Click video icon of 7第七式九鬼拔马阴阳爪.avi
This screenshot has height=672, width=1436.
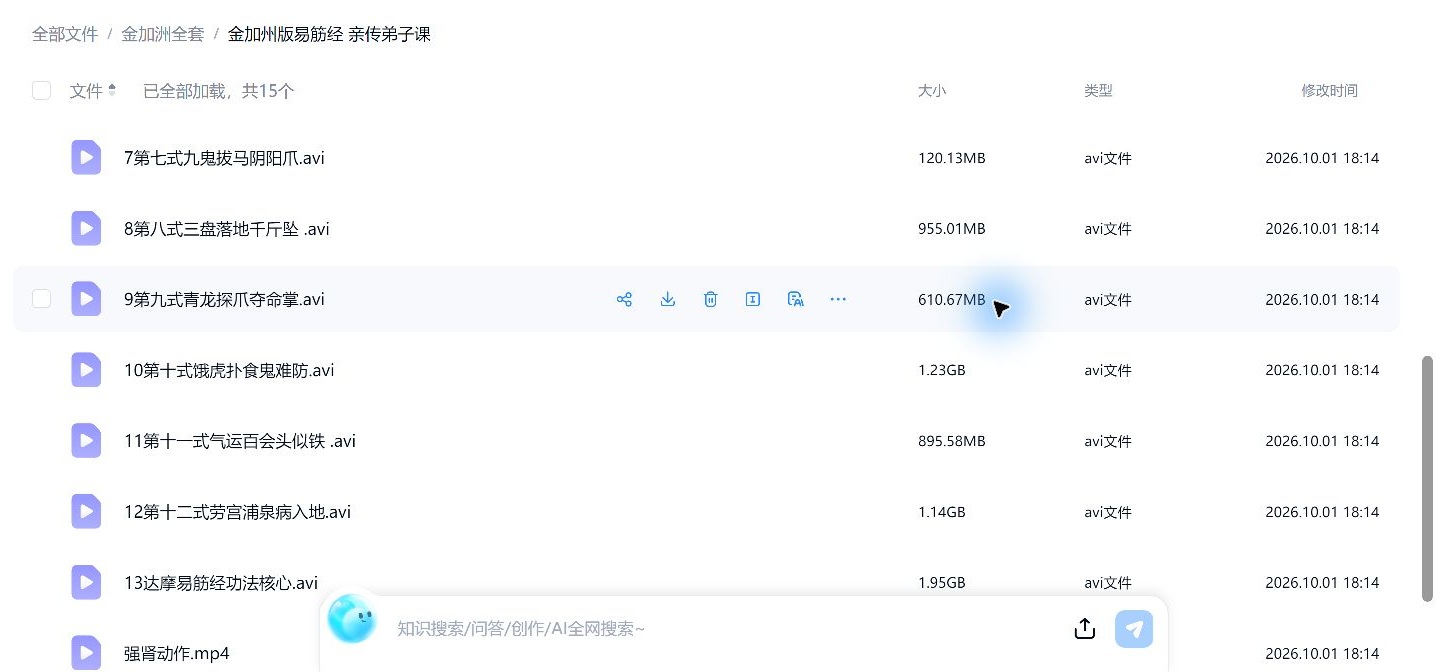point(86,157)
